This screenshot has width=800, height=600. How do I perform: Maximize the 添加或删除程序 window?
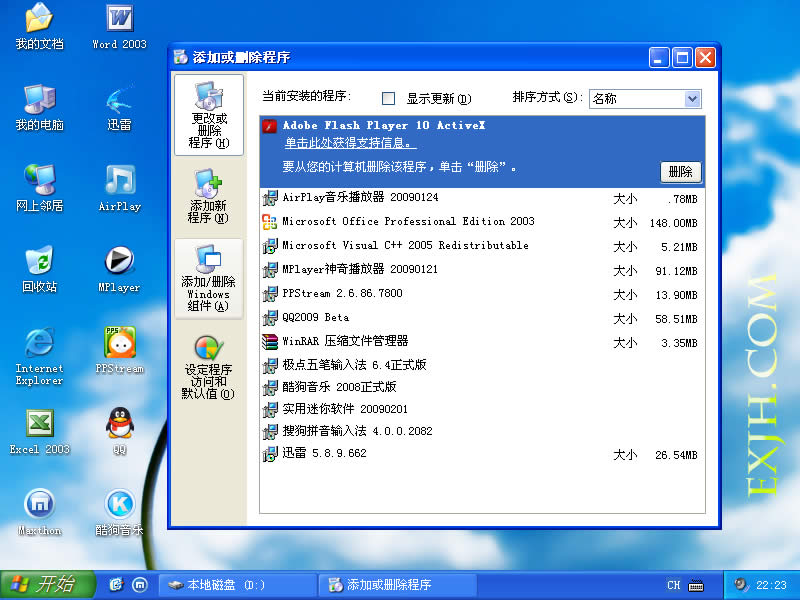click(x=682, y=58)
